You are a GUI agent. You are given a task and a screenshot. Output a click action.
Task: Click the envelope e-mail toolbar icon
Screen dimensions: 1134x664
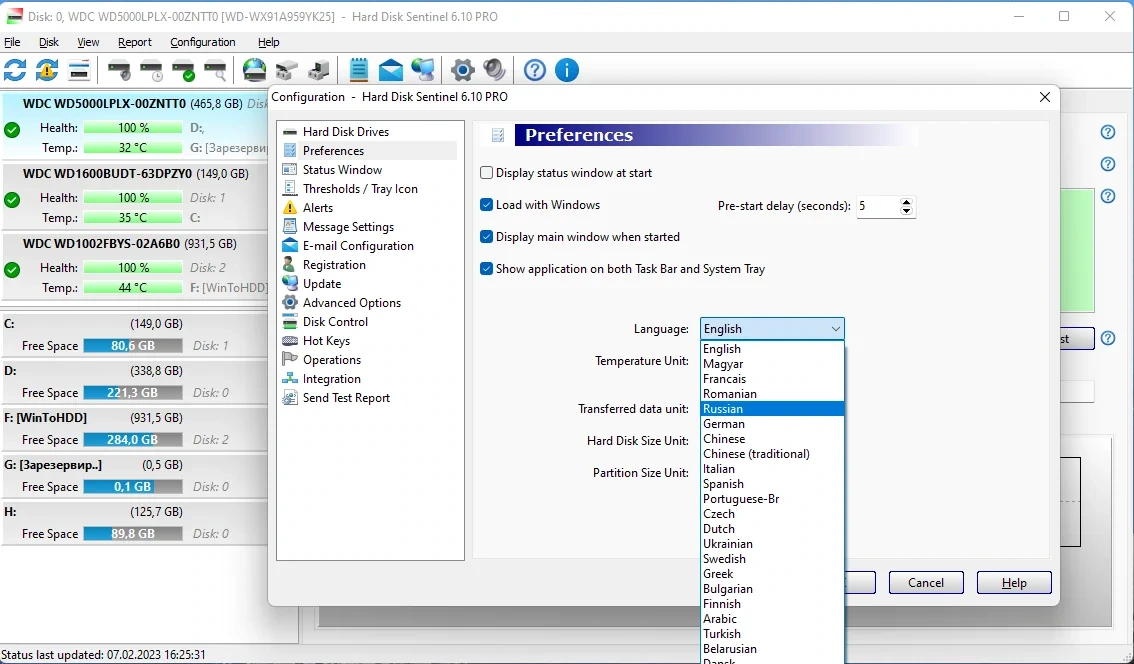pyautogui.click(x=391, y=70)
